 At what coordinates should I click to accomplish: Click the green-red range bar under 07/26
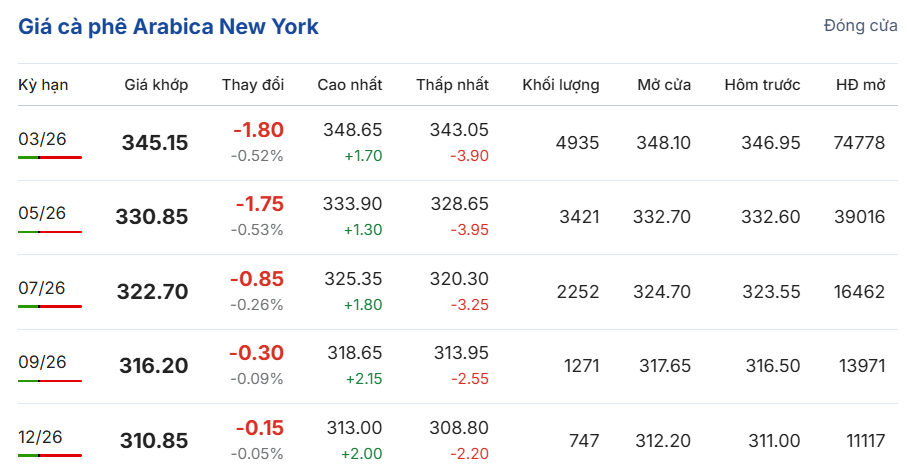click(50, 306)
